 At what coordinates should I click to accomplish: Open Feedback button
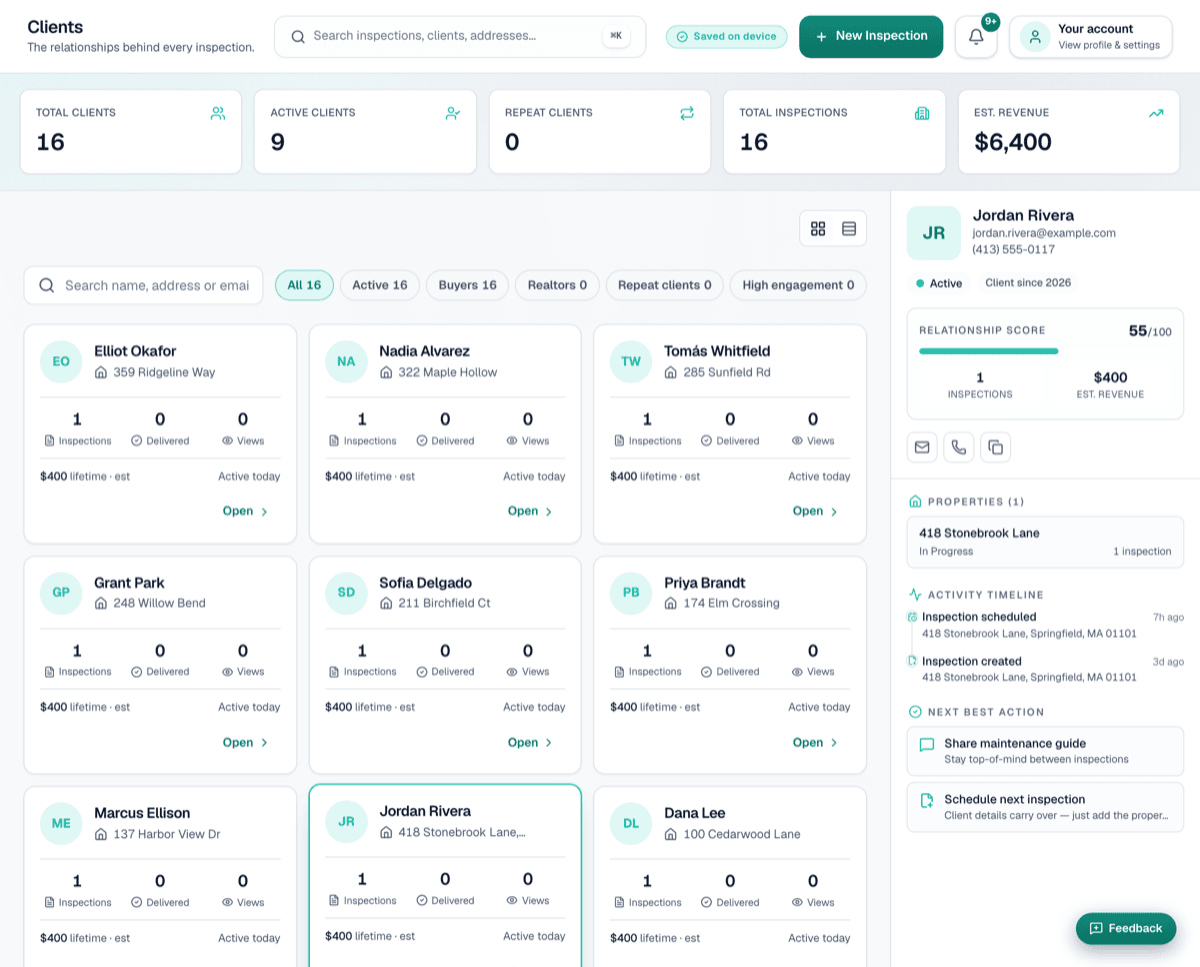pos(1126,928)
